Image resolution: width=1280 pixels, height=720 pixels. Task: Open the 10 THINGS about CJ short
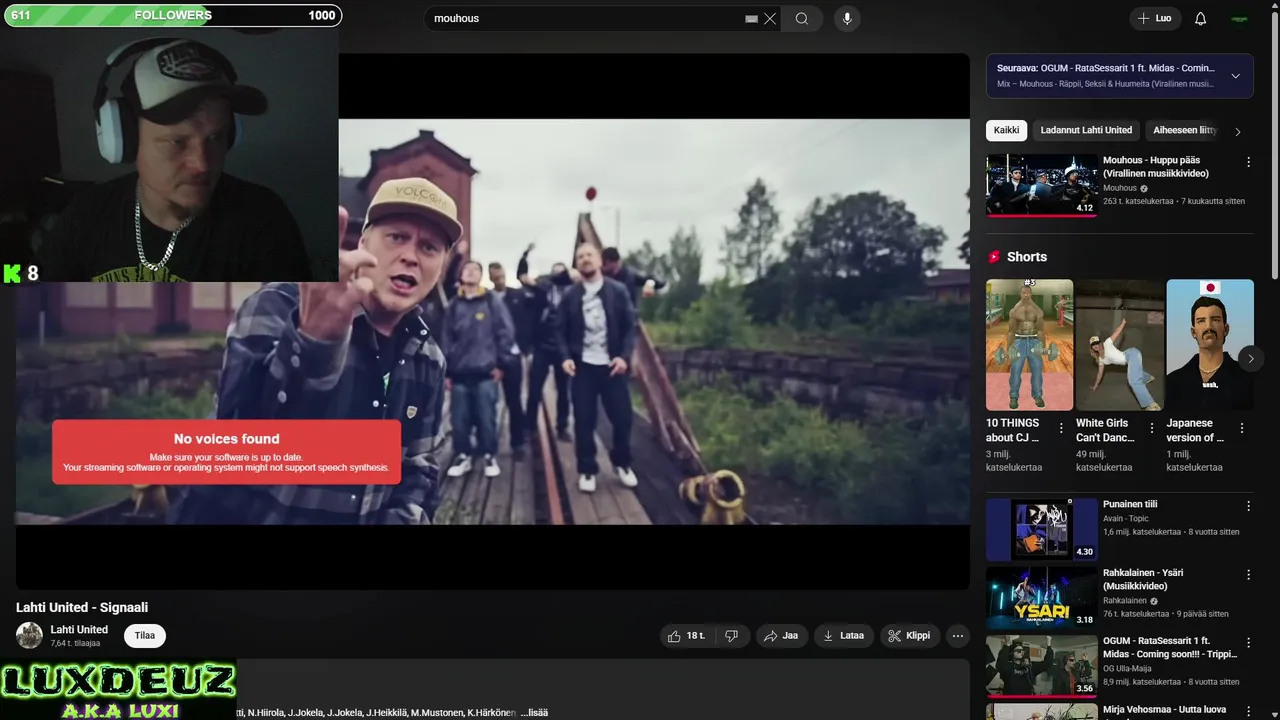tap(1029, 345)
